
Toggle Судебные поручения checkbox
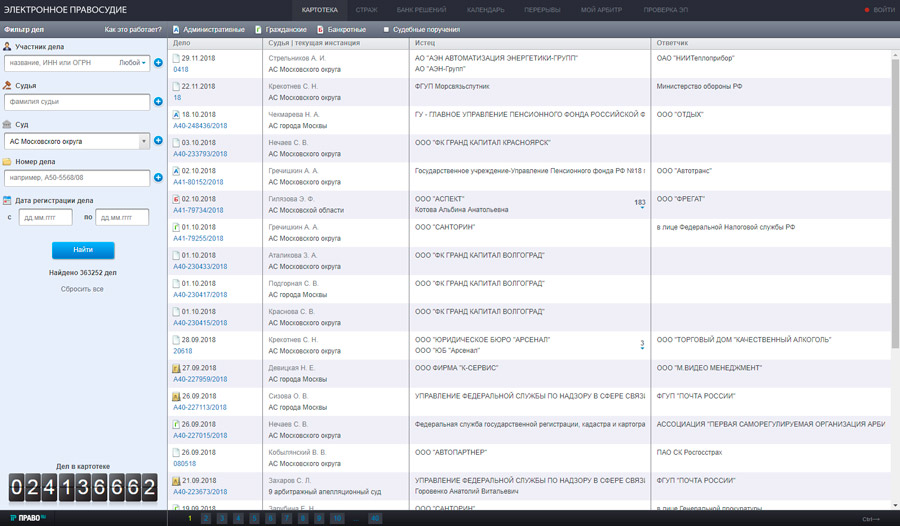tap(386, 29)
